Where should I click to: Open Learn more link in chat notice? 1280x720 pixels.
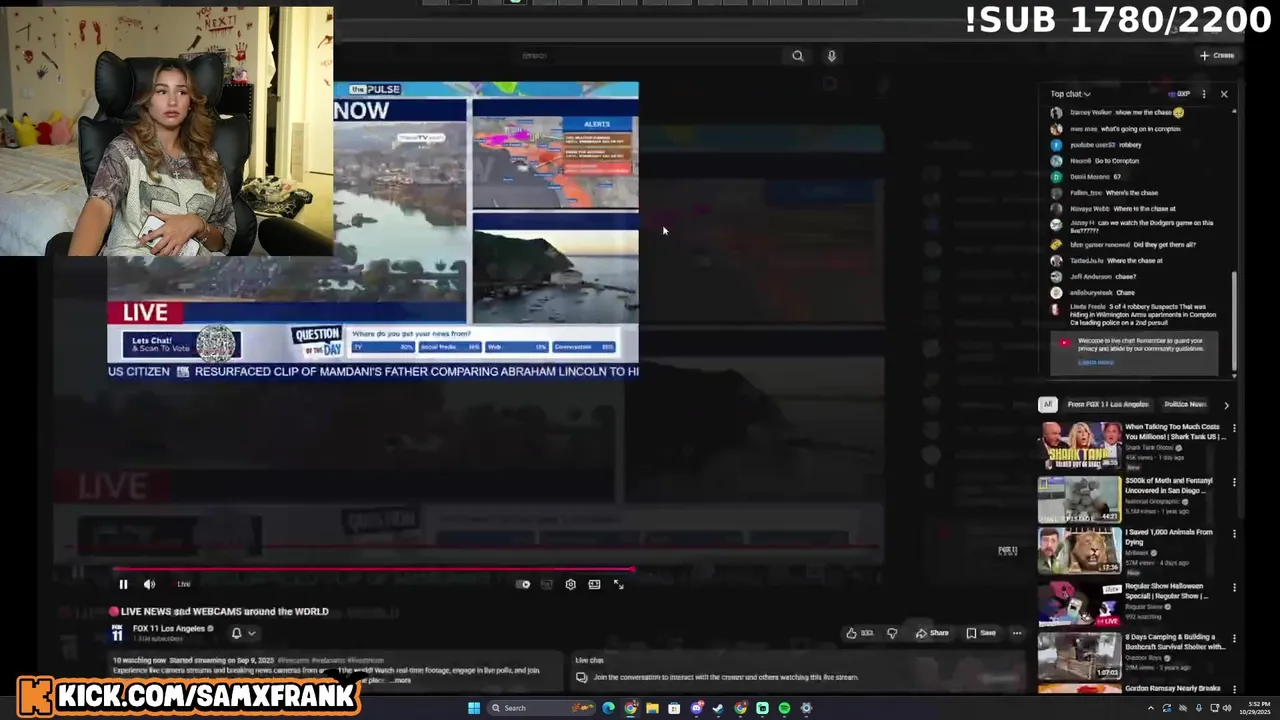pos(1095,362)
